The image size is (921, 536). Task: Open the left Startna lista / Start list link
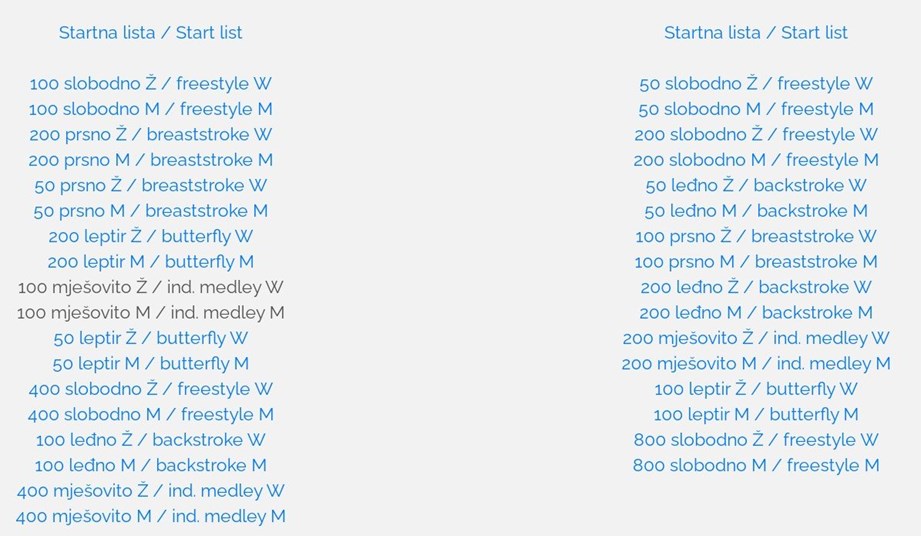150,32
